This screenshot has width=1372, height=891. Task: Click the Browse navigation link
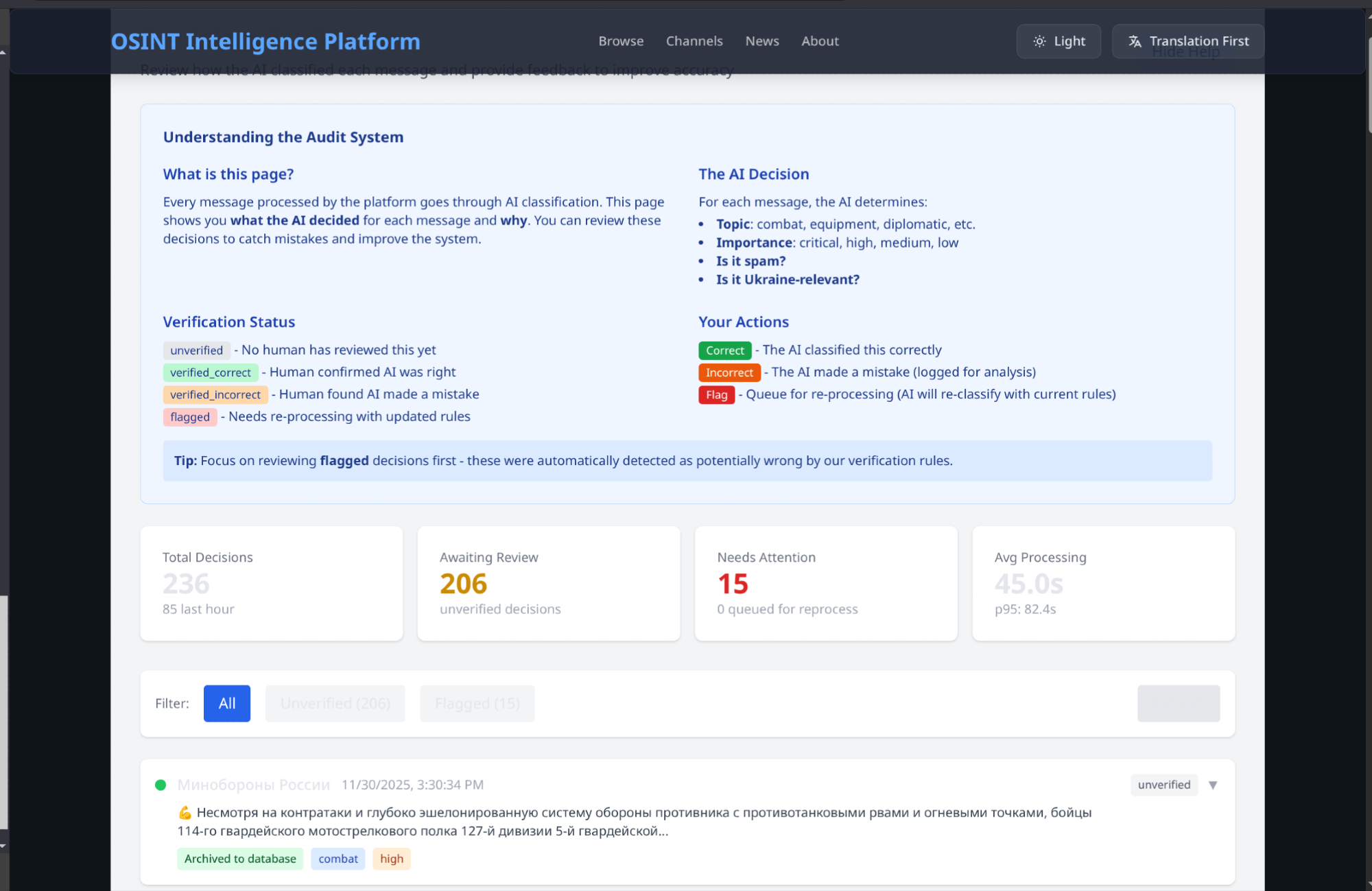(621, 41)
